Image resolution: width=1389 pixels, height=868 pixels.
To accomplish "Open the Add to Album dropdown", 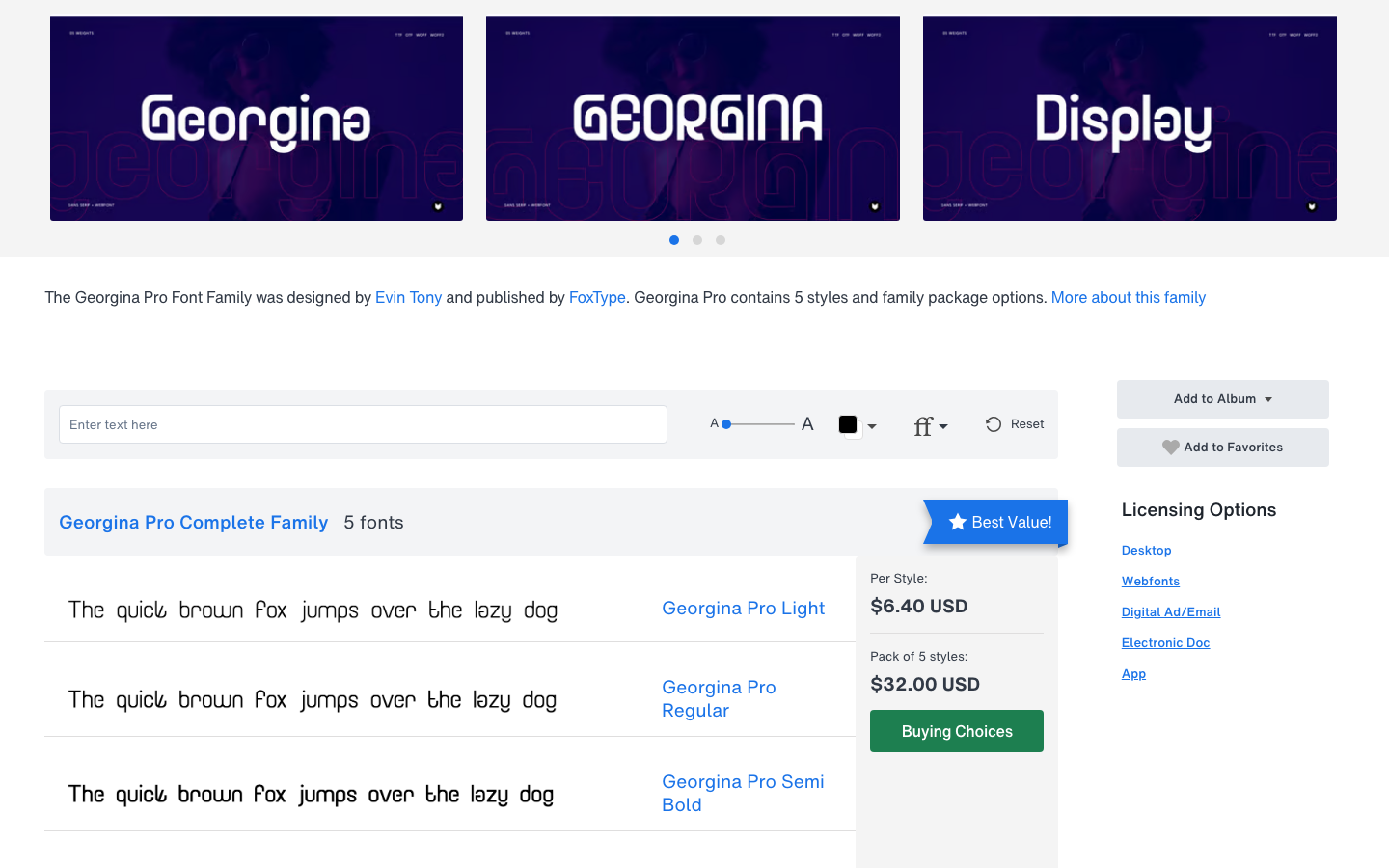I will click(x=1222, y=398).
